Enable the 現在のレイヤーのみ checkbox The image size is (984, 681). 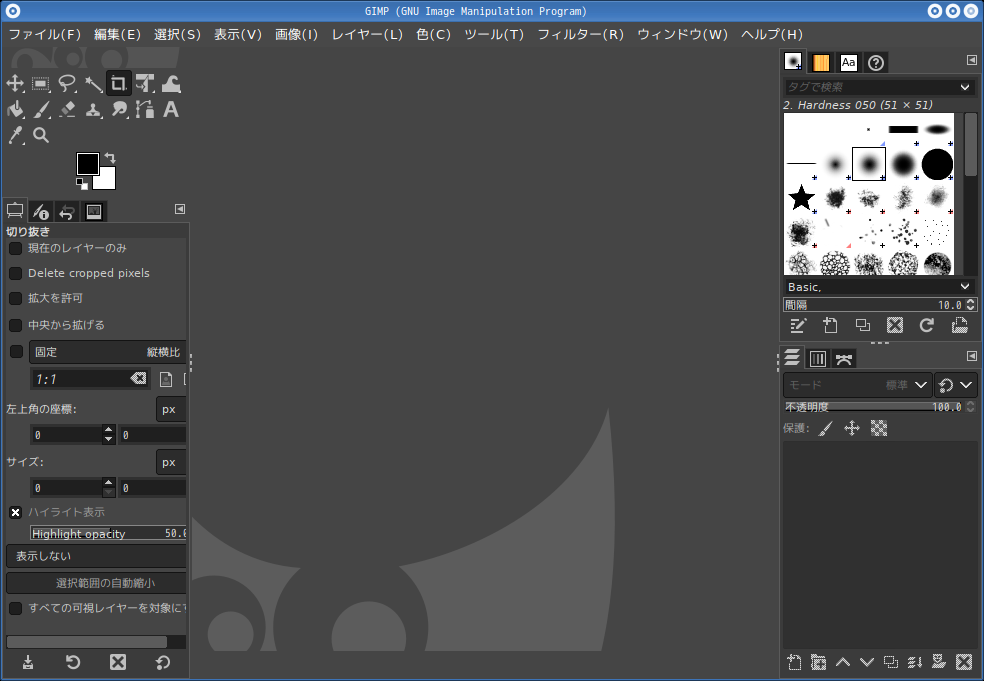(16, 249)
